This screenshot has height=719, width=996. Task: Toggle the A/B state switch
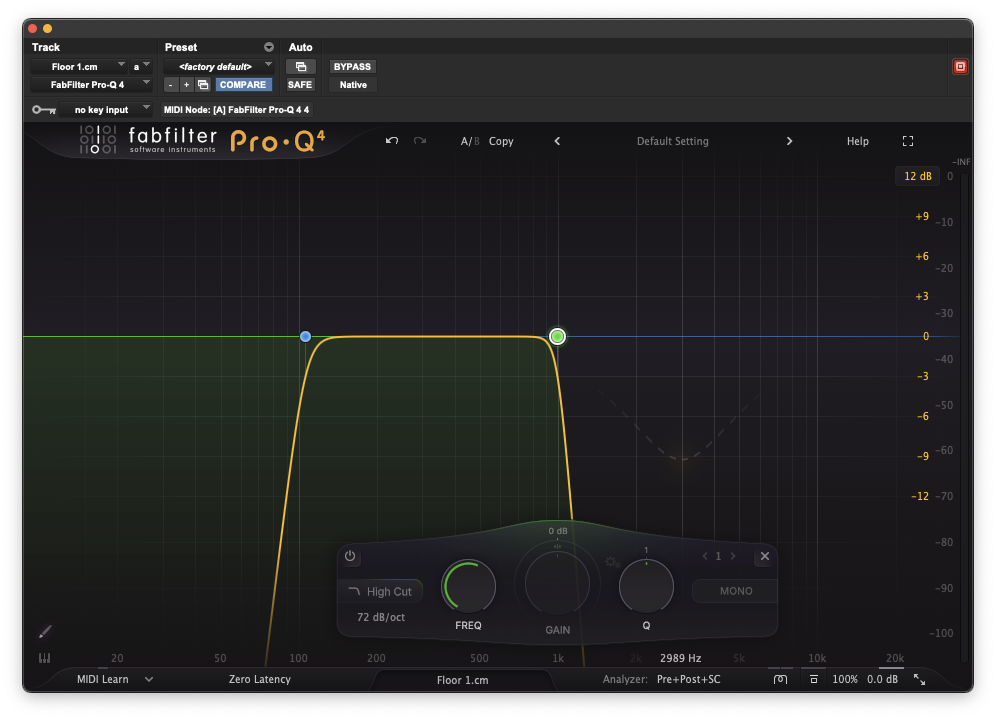pyautogui.click(x=469, y=141)
